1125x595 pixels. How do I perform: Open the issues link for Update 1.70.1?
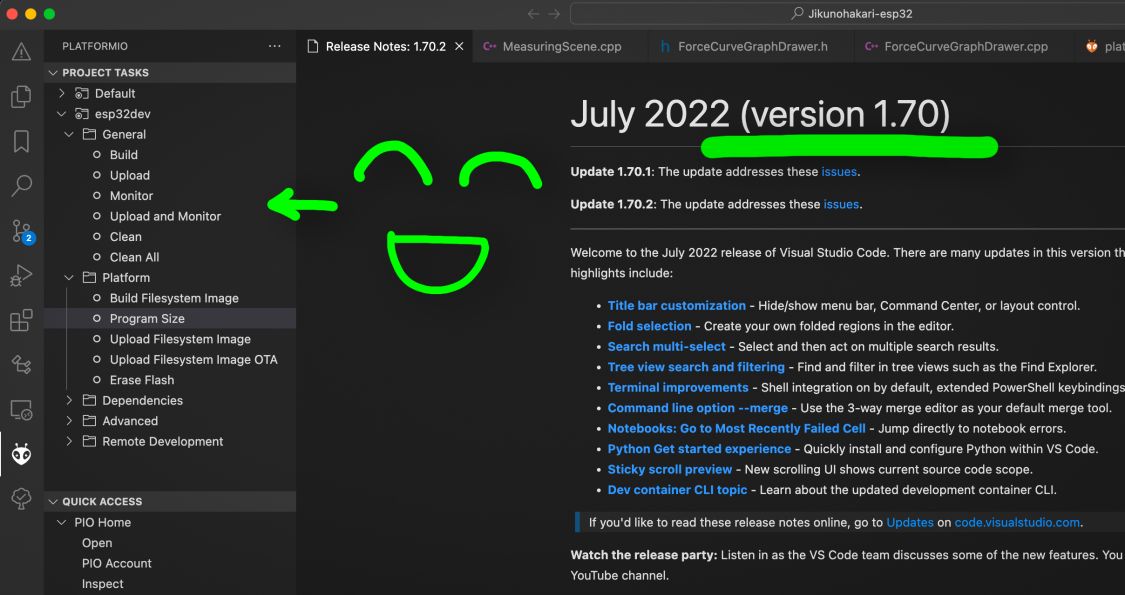coord(839,172)
